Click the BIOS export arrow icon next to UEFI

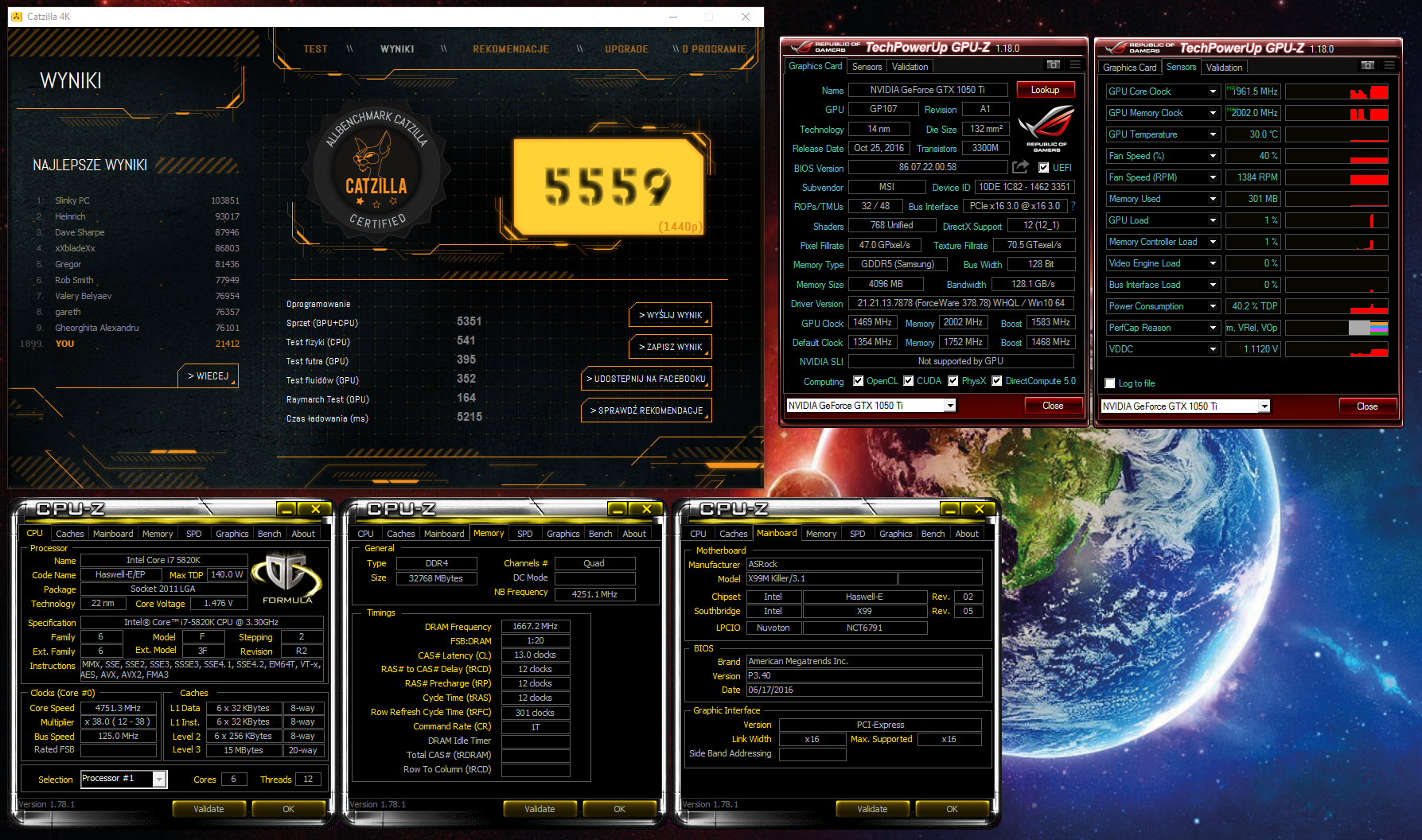1020,167
